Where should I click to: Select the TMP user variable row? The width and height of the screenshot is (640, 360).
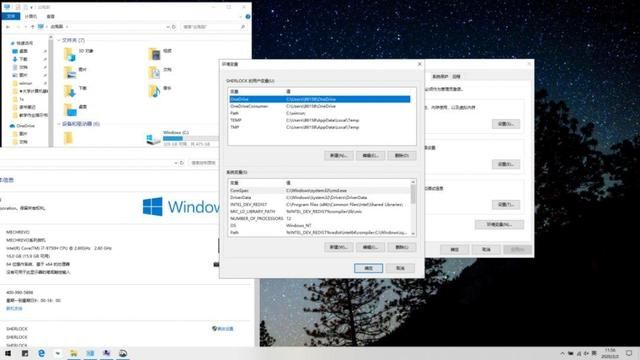tap(320, 127)
